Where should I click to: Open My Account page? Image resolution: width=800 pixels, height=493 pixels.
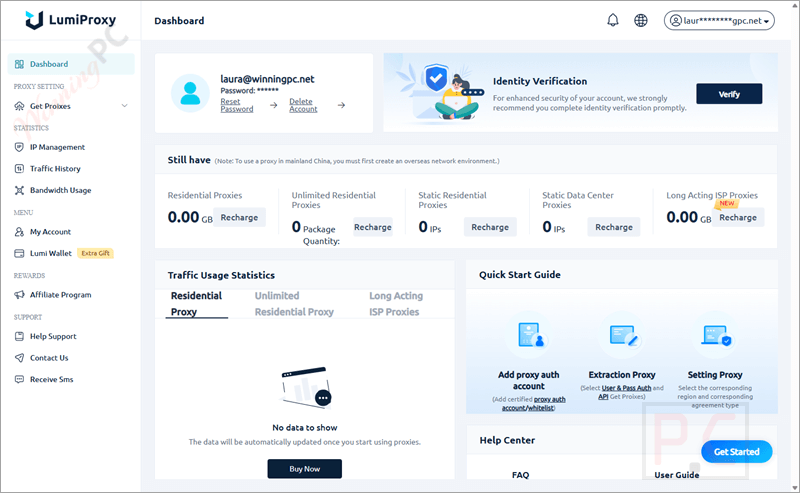pyautogui.click(x=50, y=232)
